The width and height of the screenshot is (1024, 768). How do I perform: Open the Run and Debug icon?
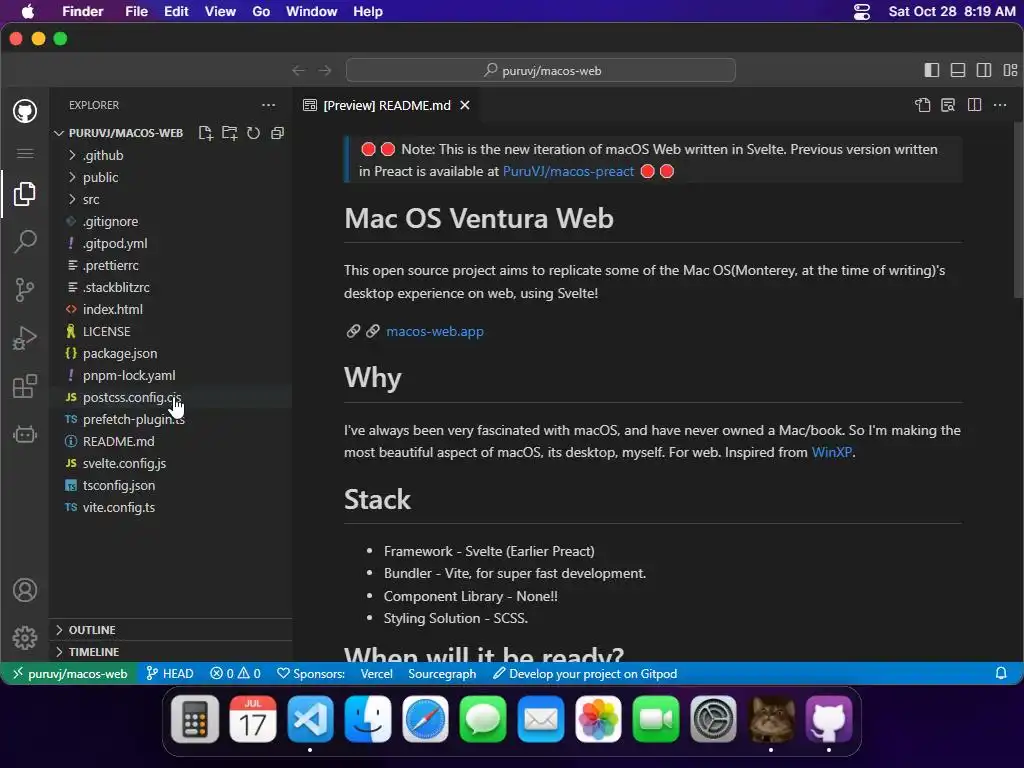click(x=25, y=338)
